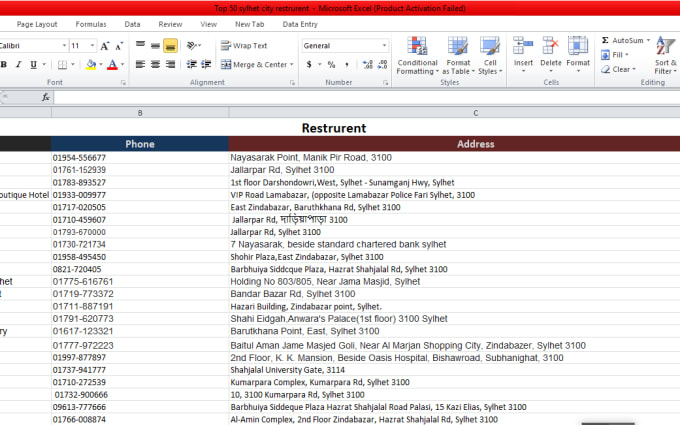Open Font dialog box launcher
The width and height of the screenshot is (680, 425).
point(123,82)
